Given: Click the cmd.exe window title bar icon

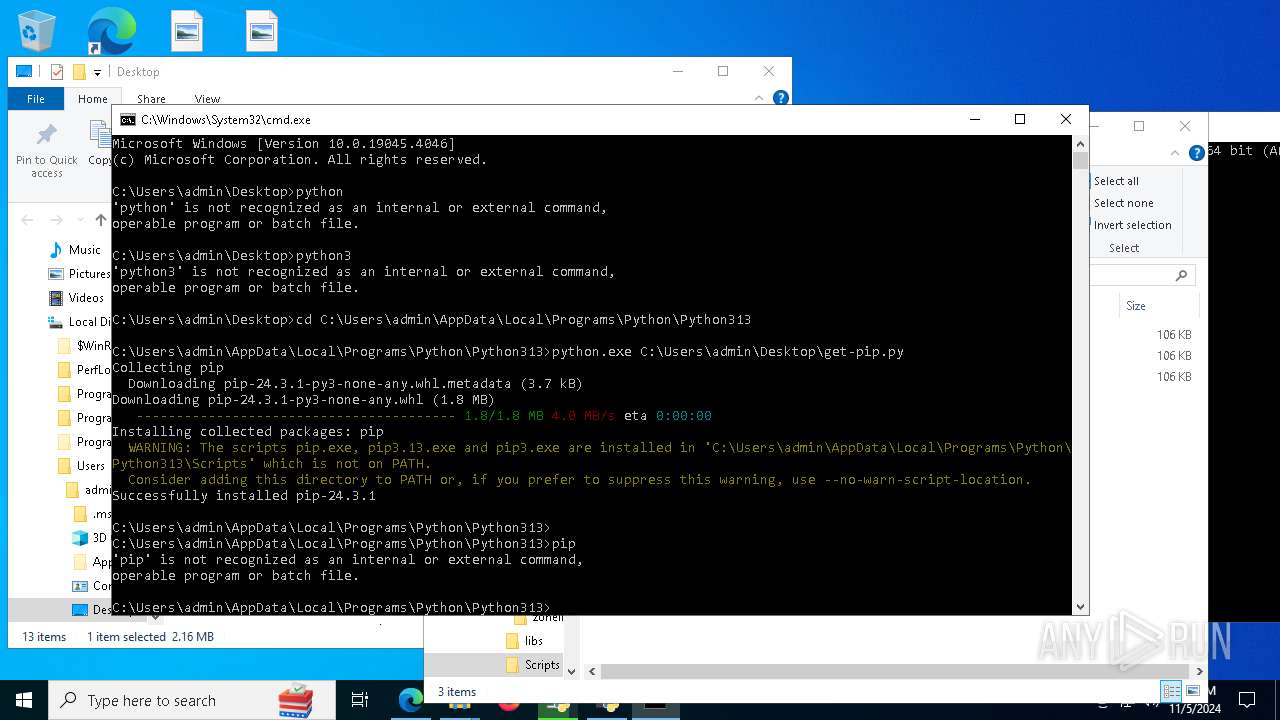Looking at the screenshot, I should coord(127,120).
